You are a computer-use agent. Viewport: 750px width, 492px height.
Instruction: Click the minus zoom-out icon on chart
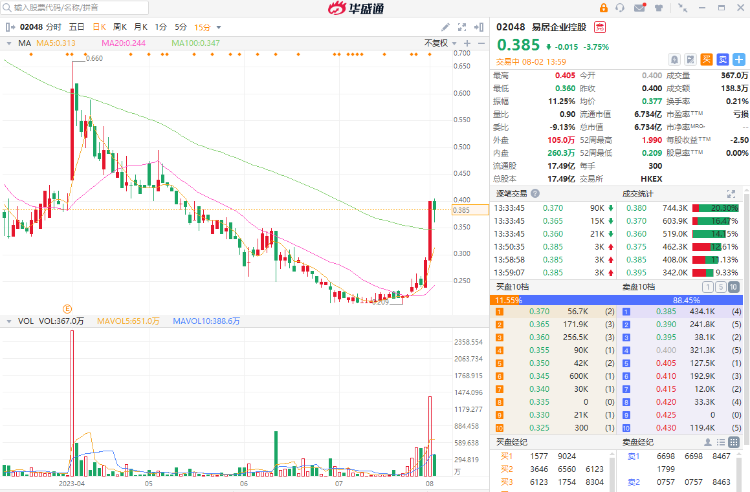481,44
